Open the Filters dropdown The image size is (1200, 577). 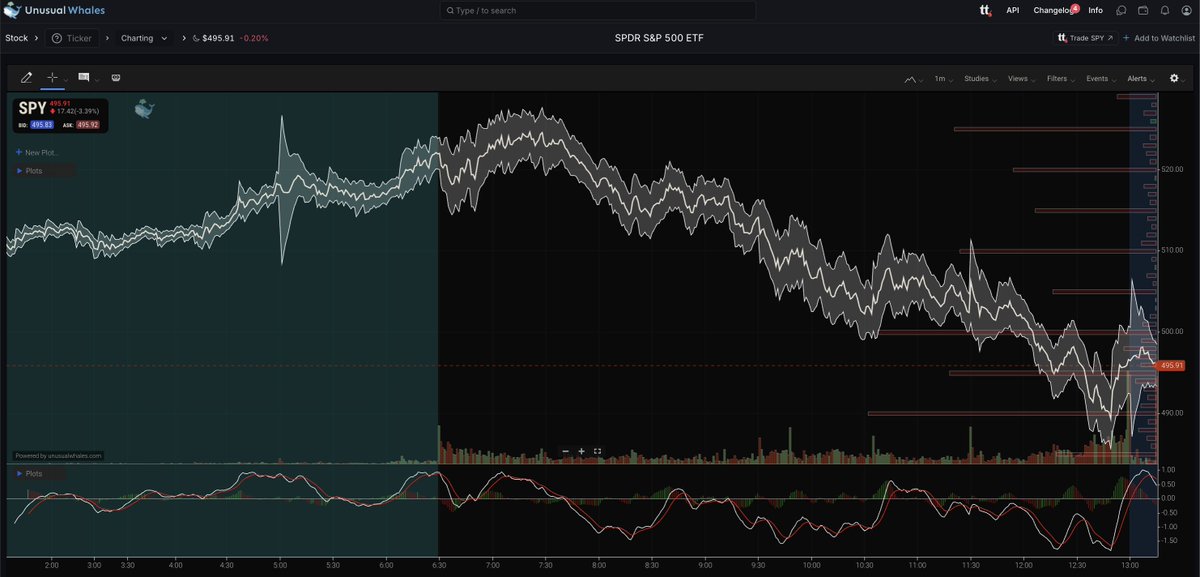click(1060, 78)
